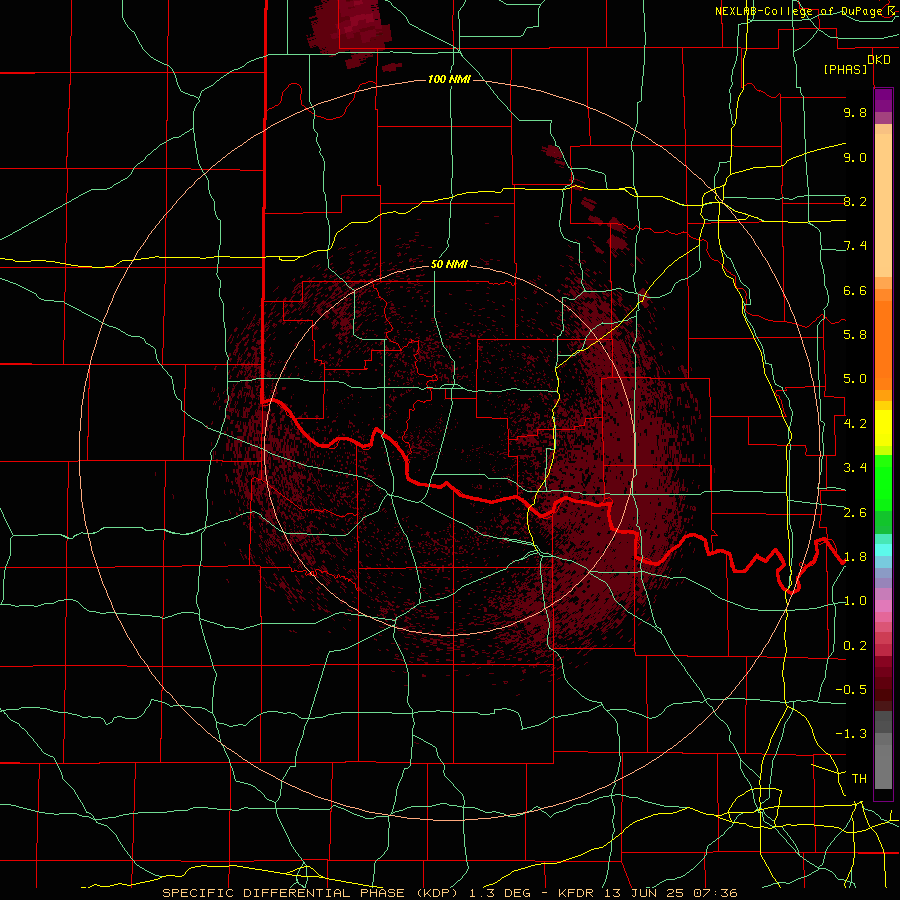Screen dimensions: 900x900
Task: Click the '100 NMI' range ring label
Action: pyautogui.click(x=449, y=79)
